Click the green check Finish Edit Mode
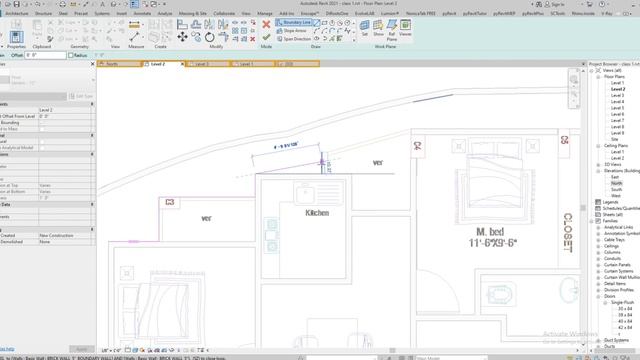This screenshot has height=360, width=640. (266, 38)
